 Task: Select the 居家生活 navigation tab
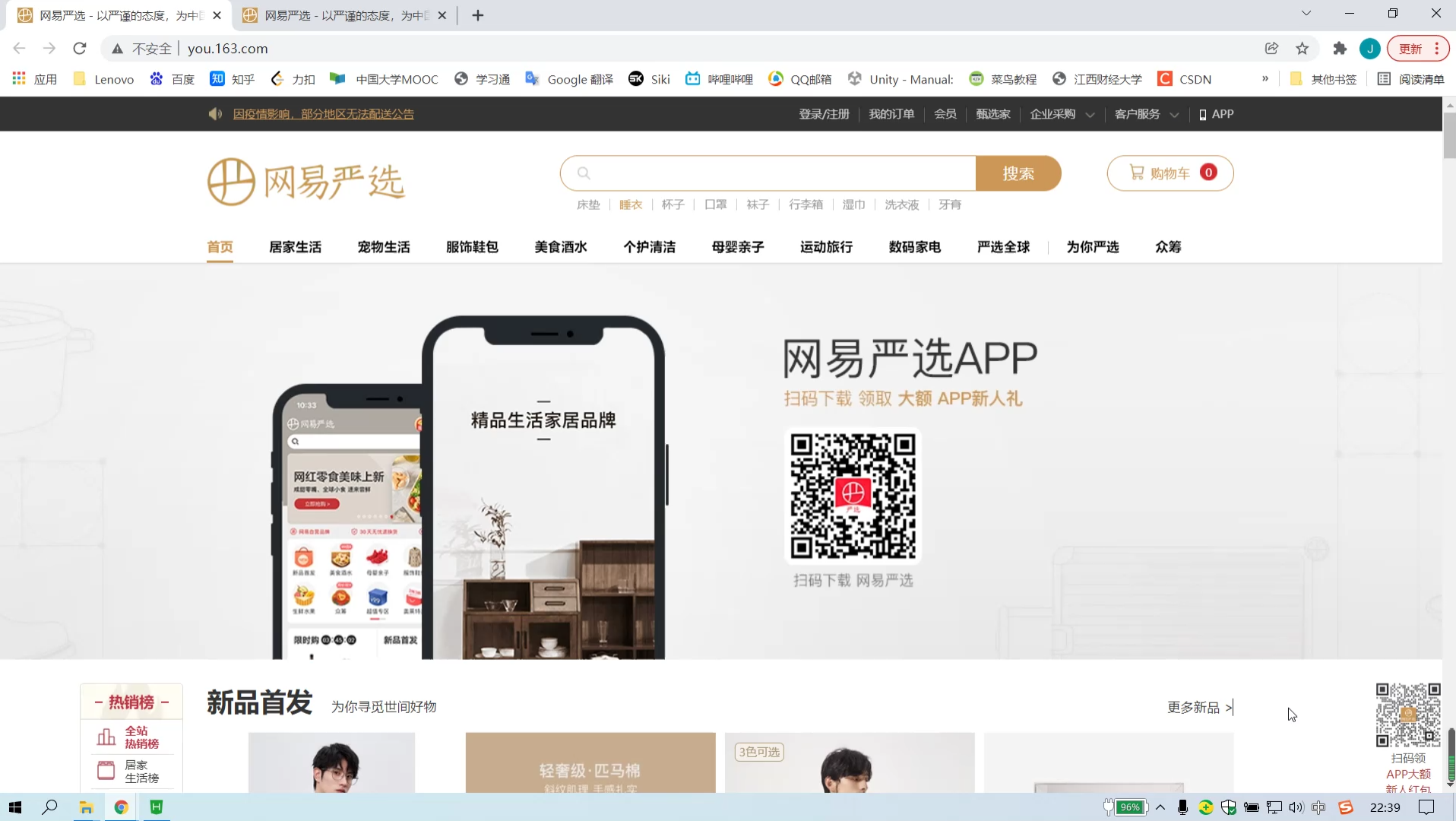pyautogui.click(x=295, y=247)
